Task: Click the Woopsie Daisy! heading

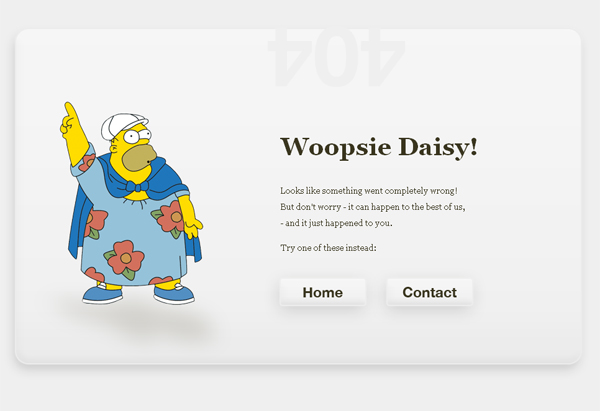Action: click(x=379, y=147)
